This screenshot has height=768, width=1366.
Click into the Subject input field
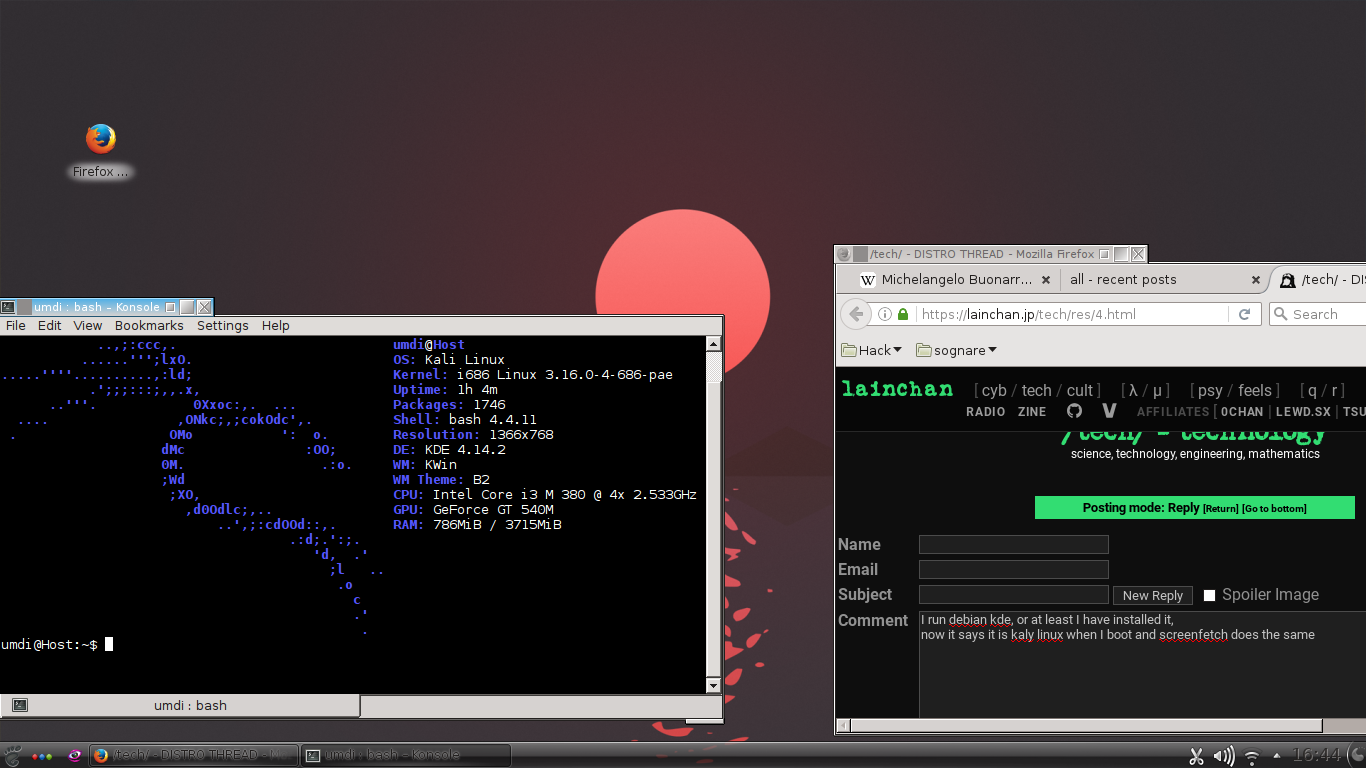(1013, 595)
